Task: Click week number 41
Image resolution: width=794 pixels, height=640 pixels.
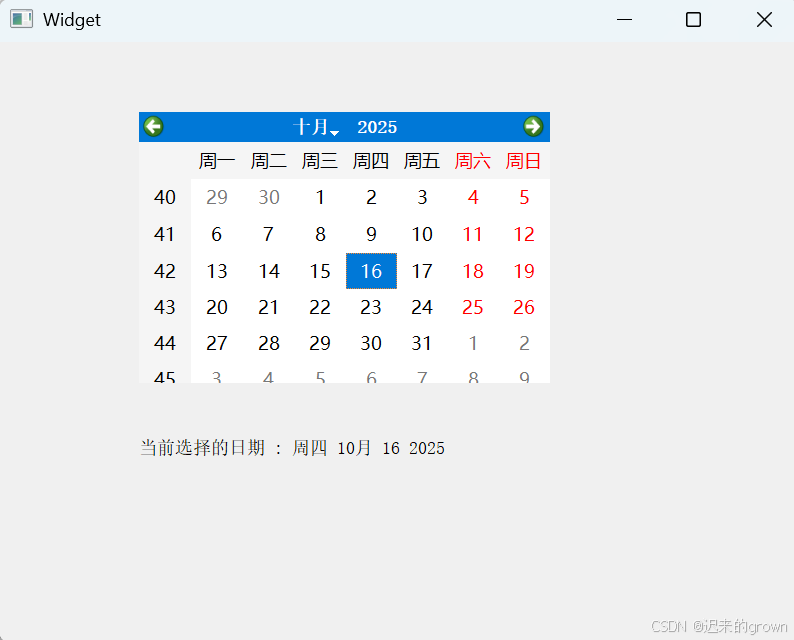Action: point(165,234)
